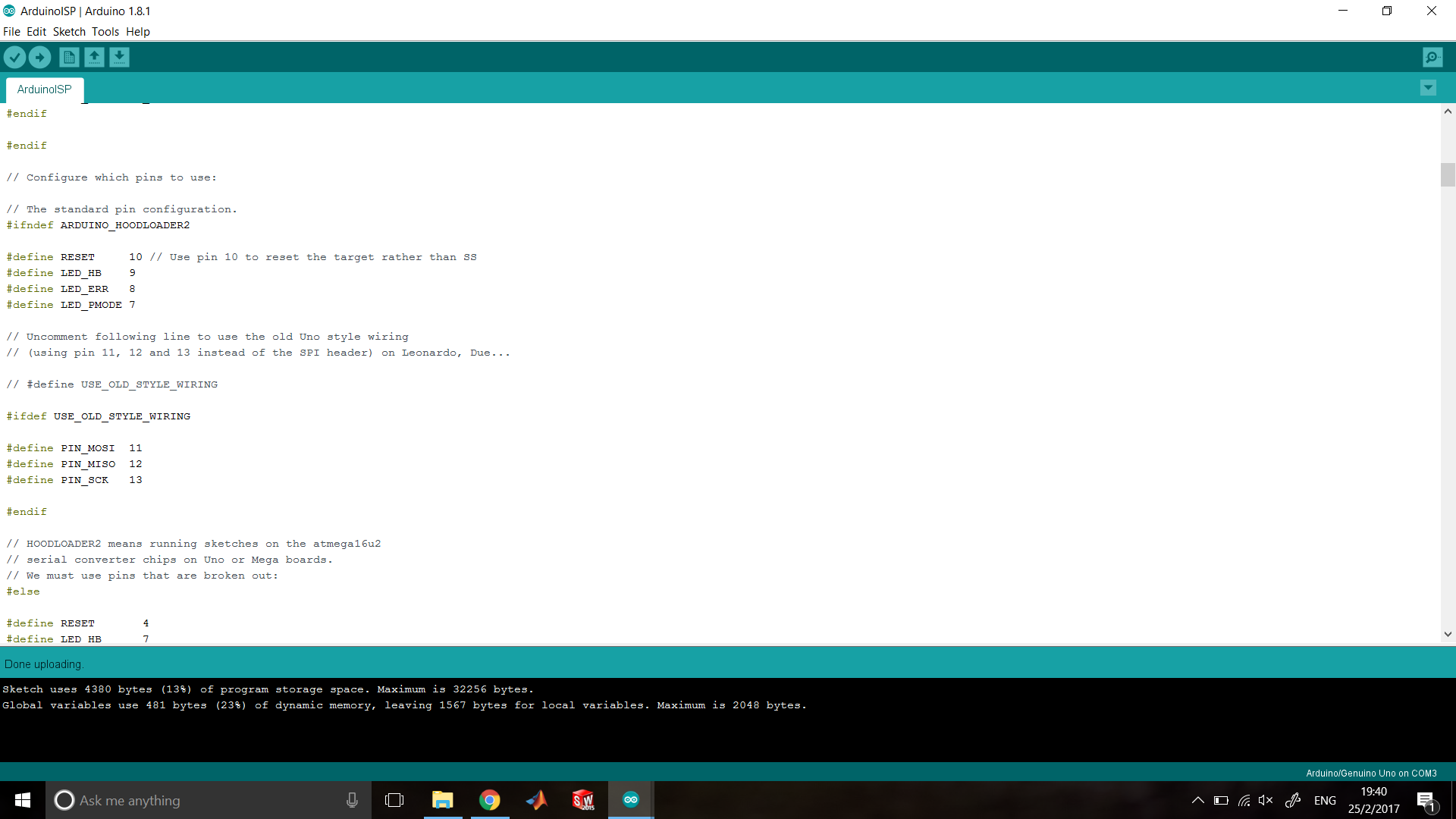Click the '#define LED_PMODE 7' line
Image resolution: width=1456 pixels, height=819 pixels.
(x=71, y=305)
